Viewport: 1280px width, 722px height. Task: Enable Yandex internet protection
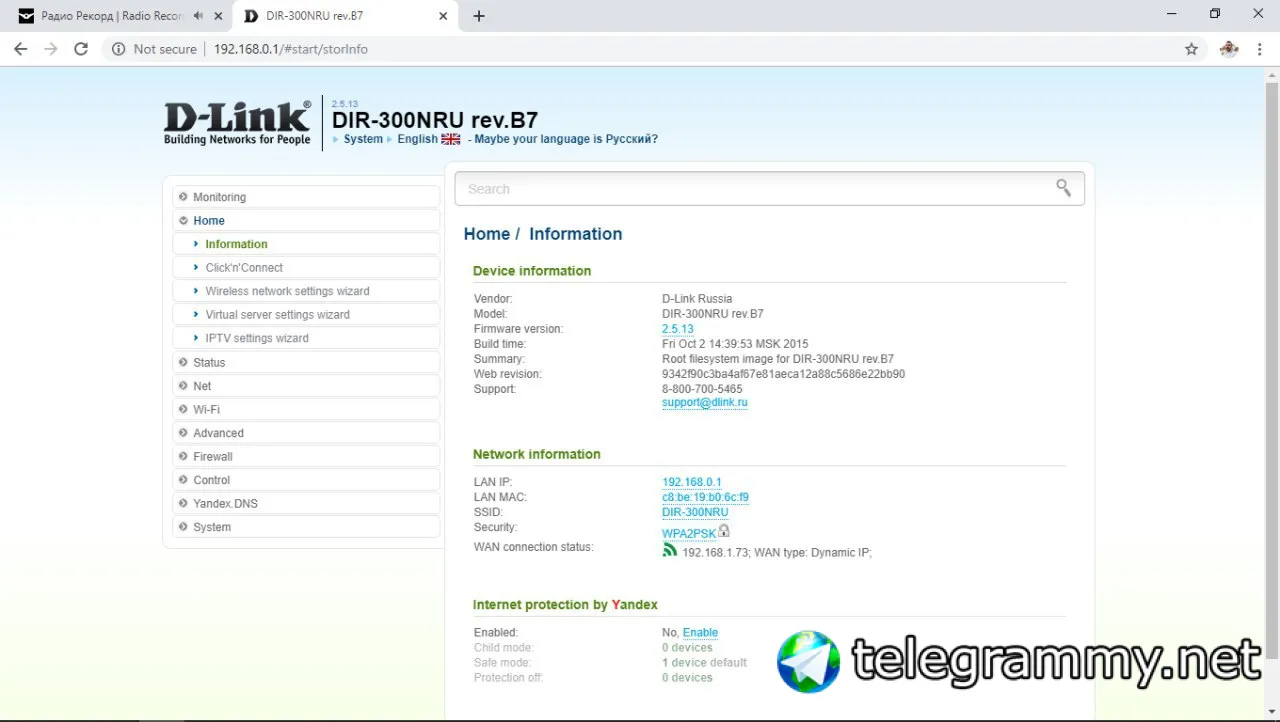tap(700, 633)
